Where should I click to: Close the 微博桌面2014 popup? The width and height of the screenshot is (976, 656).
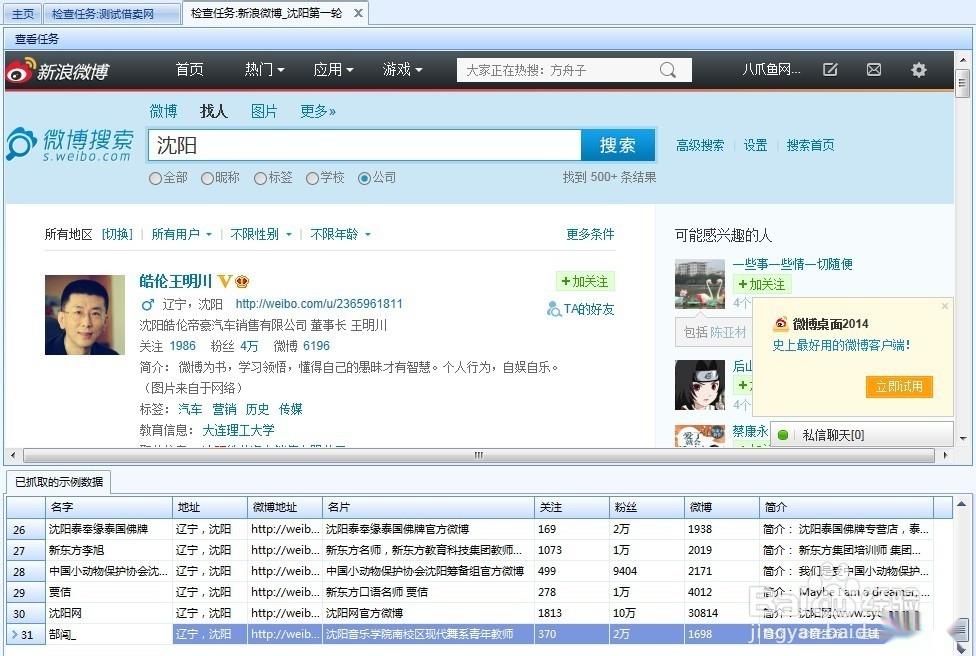coord(945,306)
